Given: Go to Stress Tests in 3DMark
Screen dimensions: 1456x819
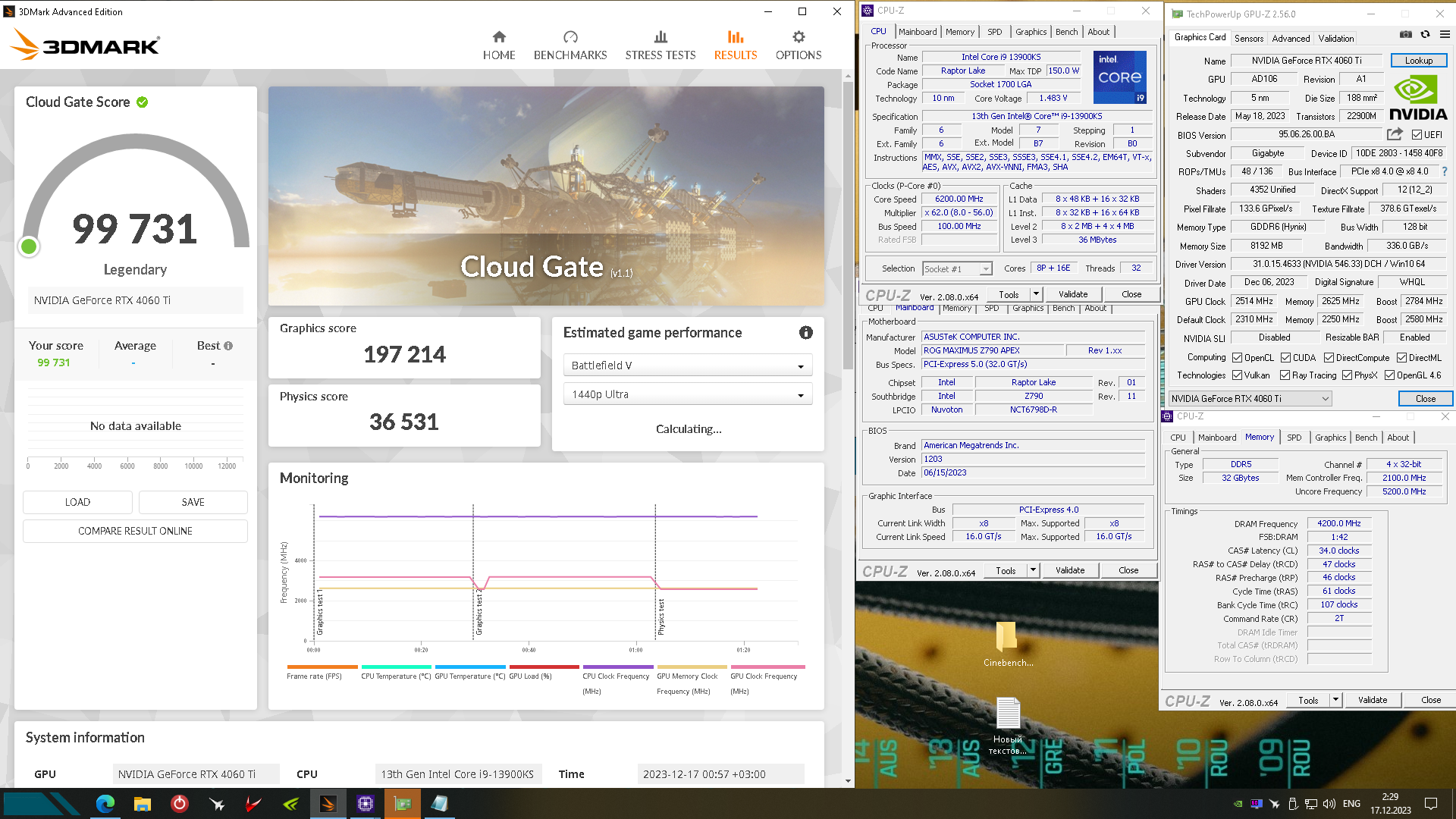Looking at the screenshot, I should click(x=661, y=45).
